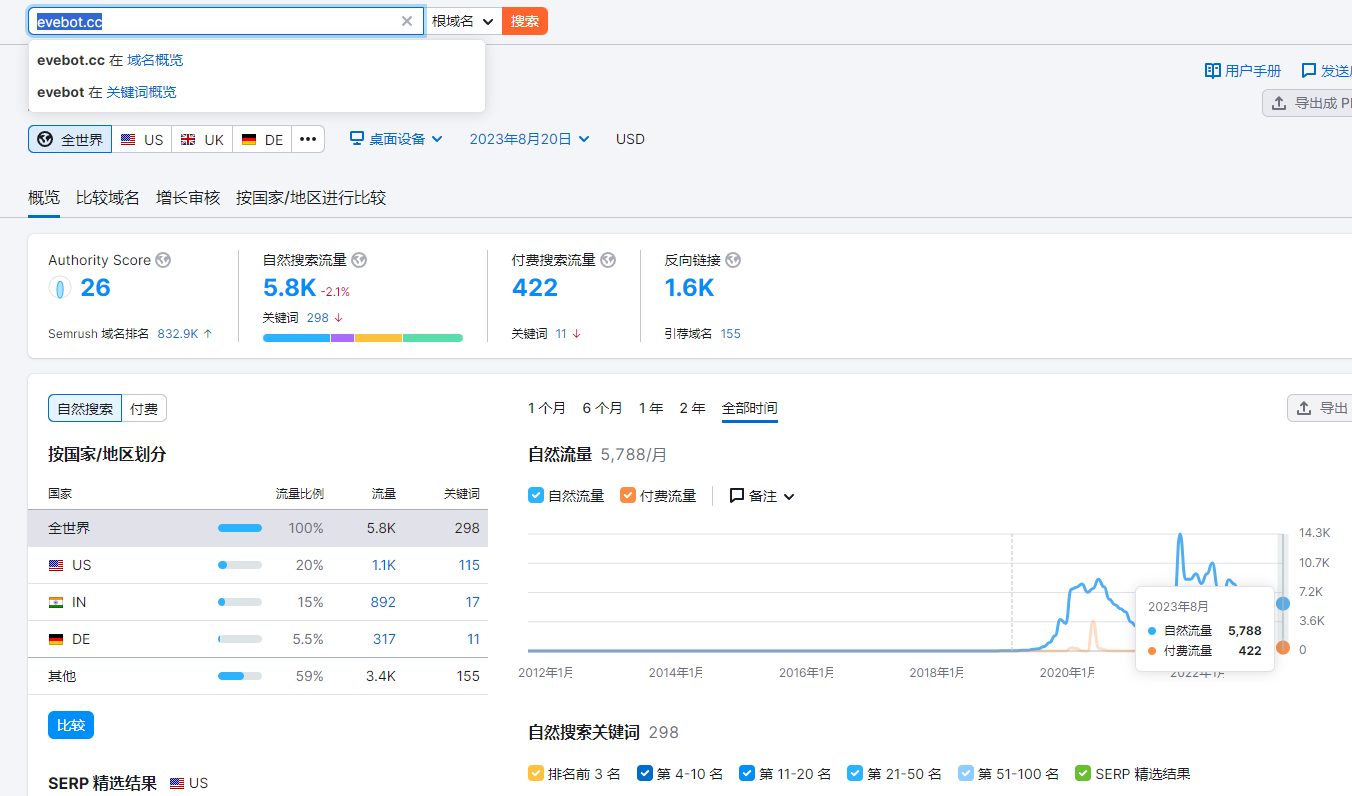Screen dimensions: 1352x796
Task: Select the DE flag database
Action: [262, 139]
